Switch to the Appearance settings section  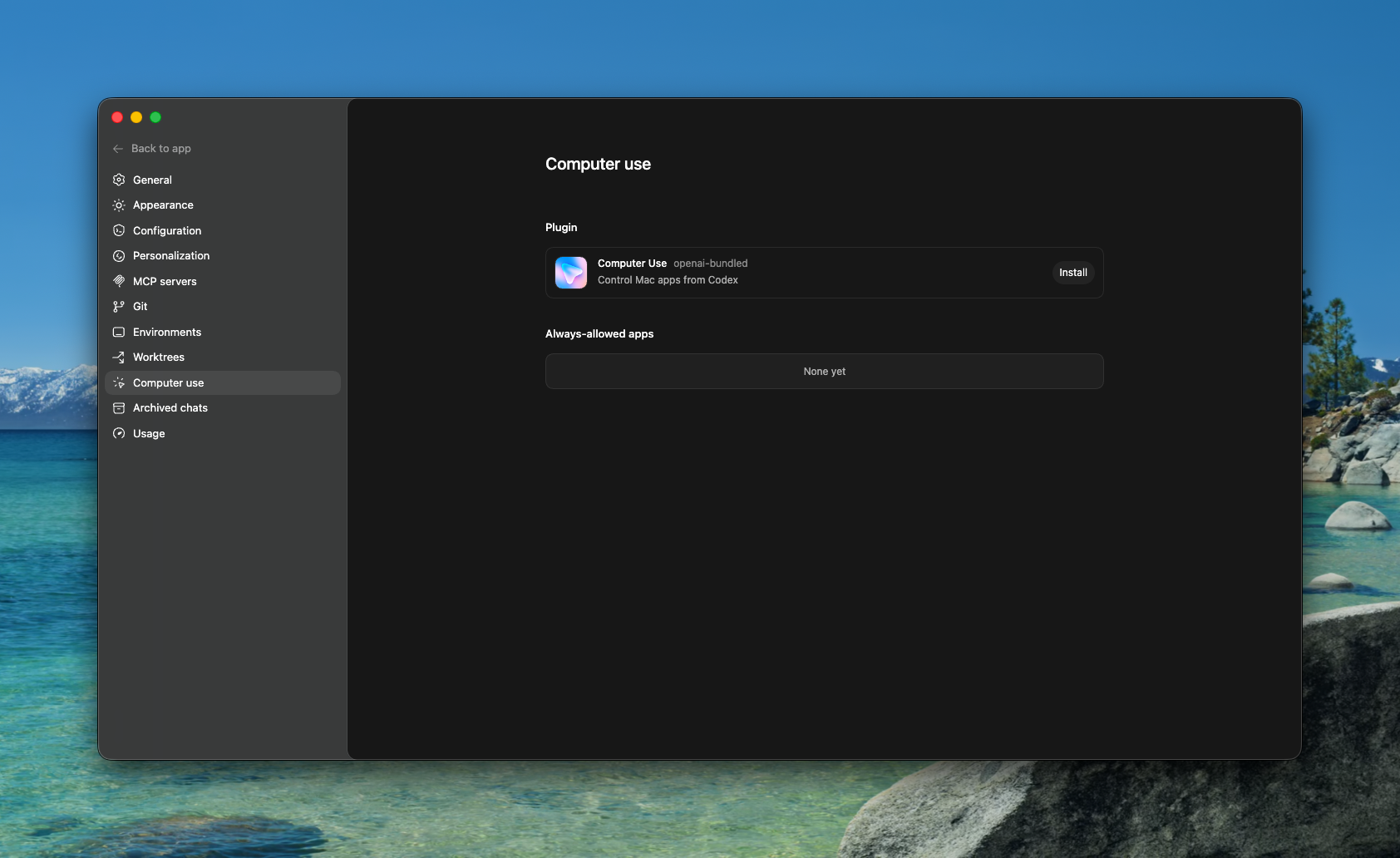(x=163, y=205)
